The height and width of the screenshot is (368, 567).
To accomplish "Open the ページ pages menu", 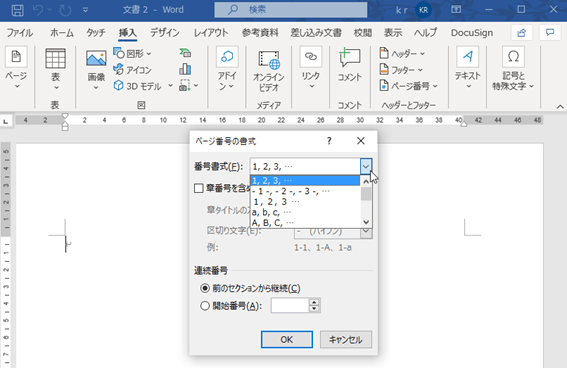I will tap(16, 69).
